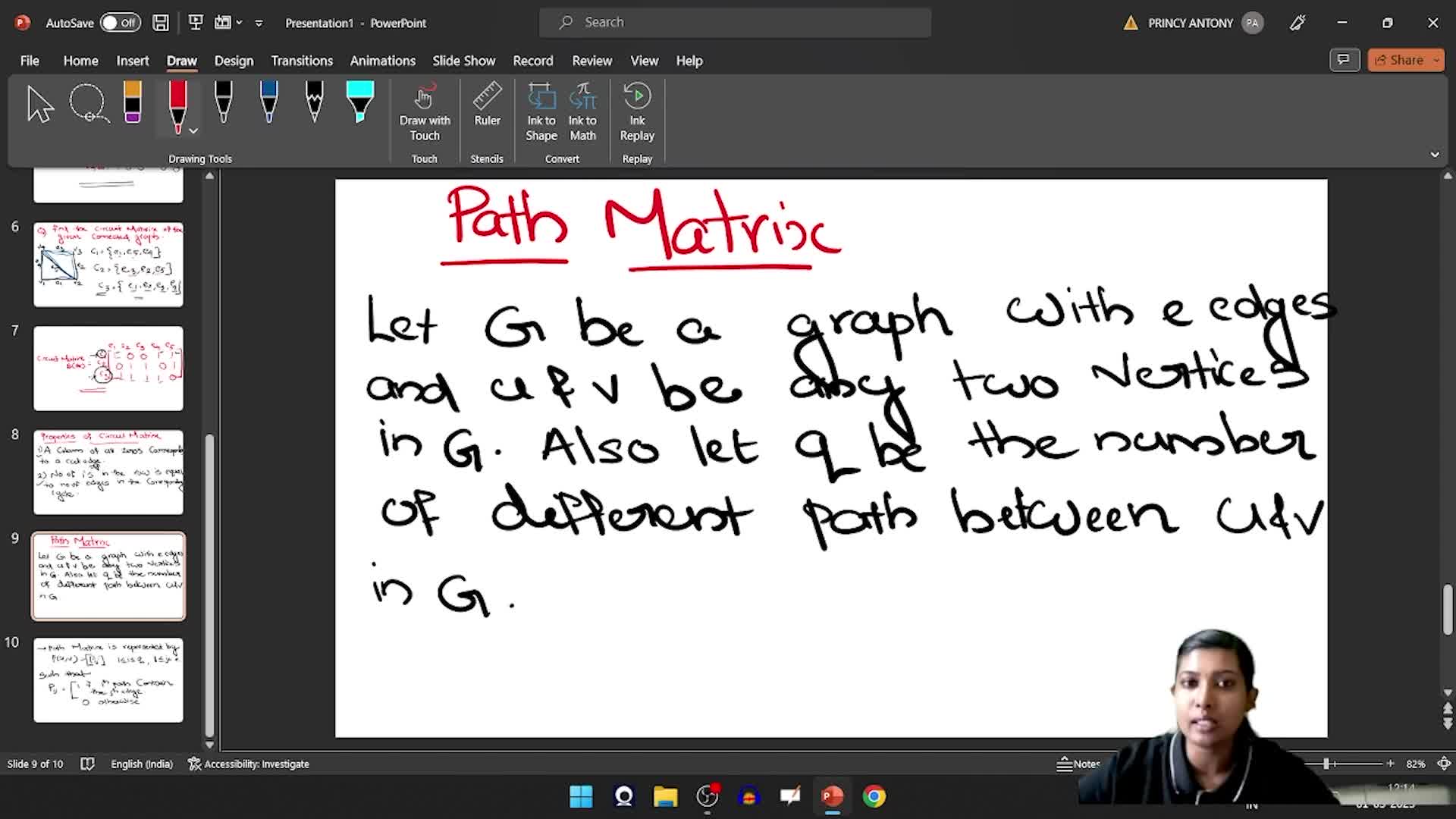
Task: Click the Ruler stencil icon
Action: coord(487,105)
